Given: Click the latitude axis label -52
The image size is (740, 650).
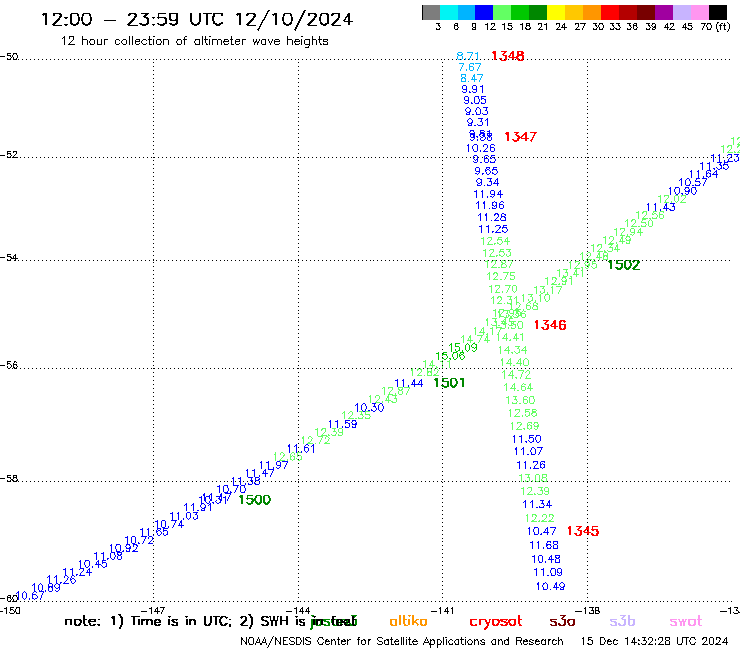Looking at the screenshot, I should click(9, 155).
